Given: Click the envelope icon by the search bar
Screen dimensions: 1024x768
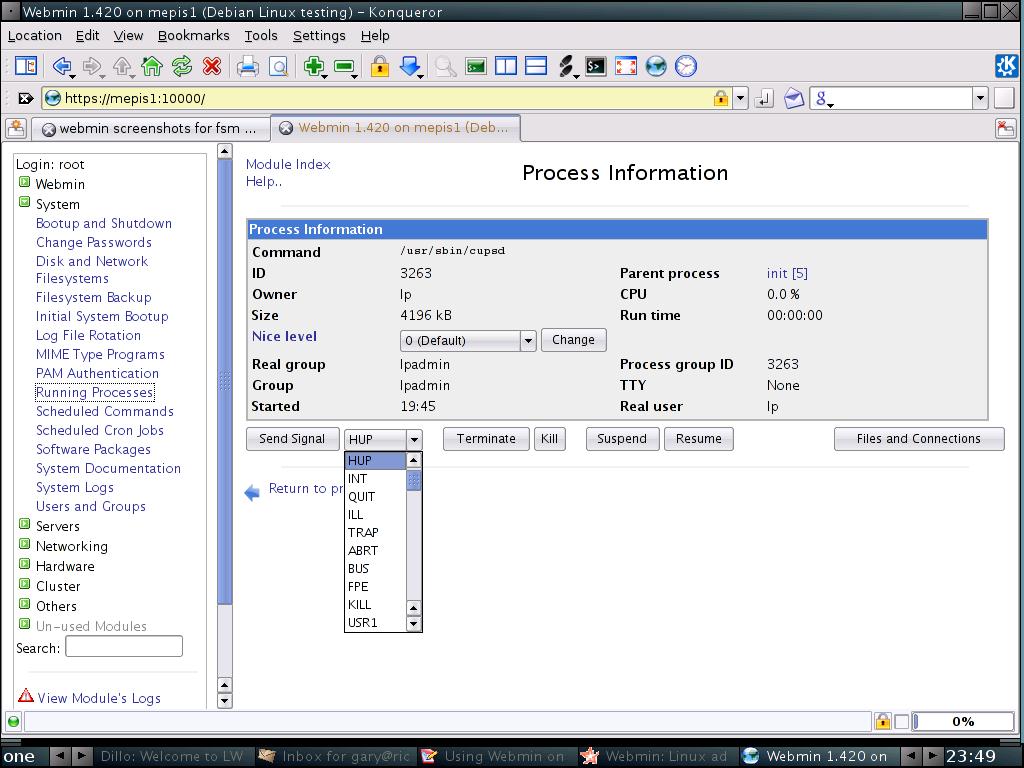Looking at the screenshot, I should tap(793, 99).
